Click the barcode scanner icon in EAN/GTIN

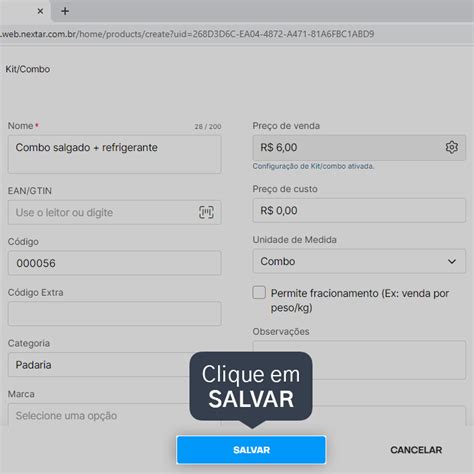pyautogui.click(x=206, y=212)
